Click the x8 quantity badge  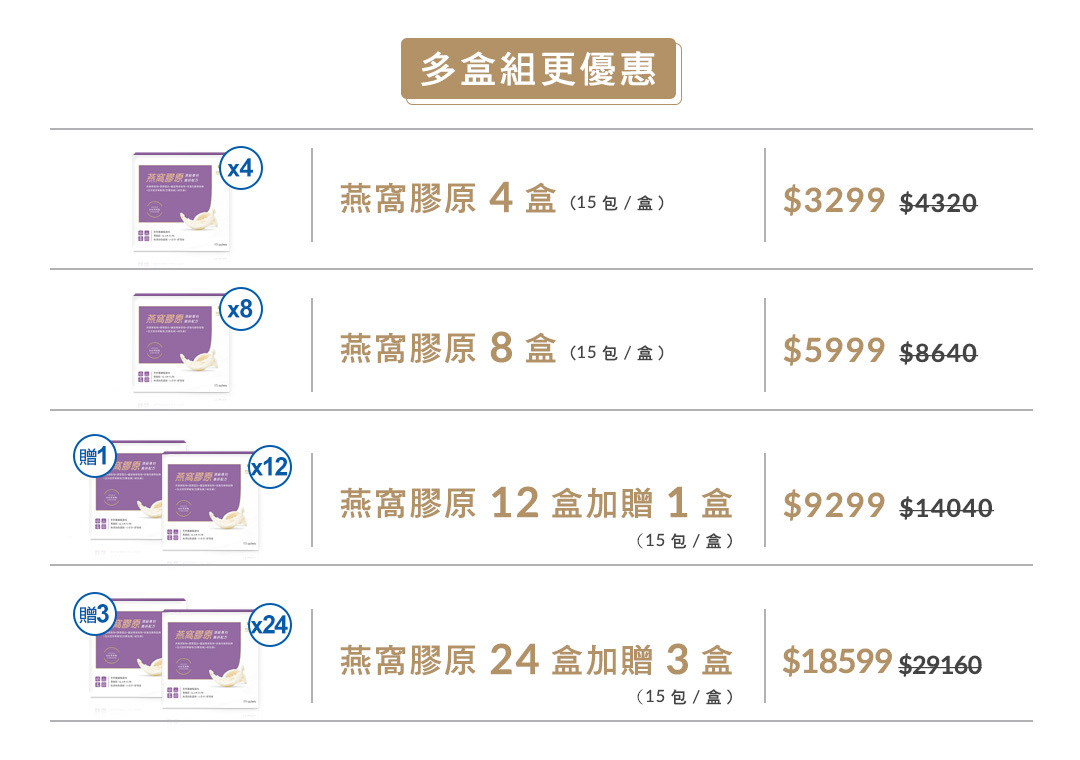pyautogui.click(x=240, y=310)
